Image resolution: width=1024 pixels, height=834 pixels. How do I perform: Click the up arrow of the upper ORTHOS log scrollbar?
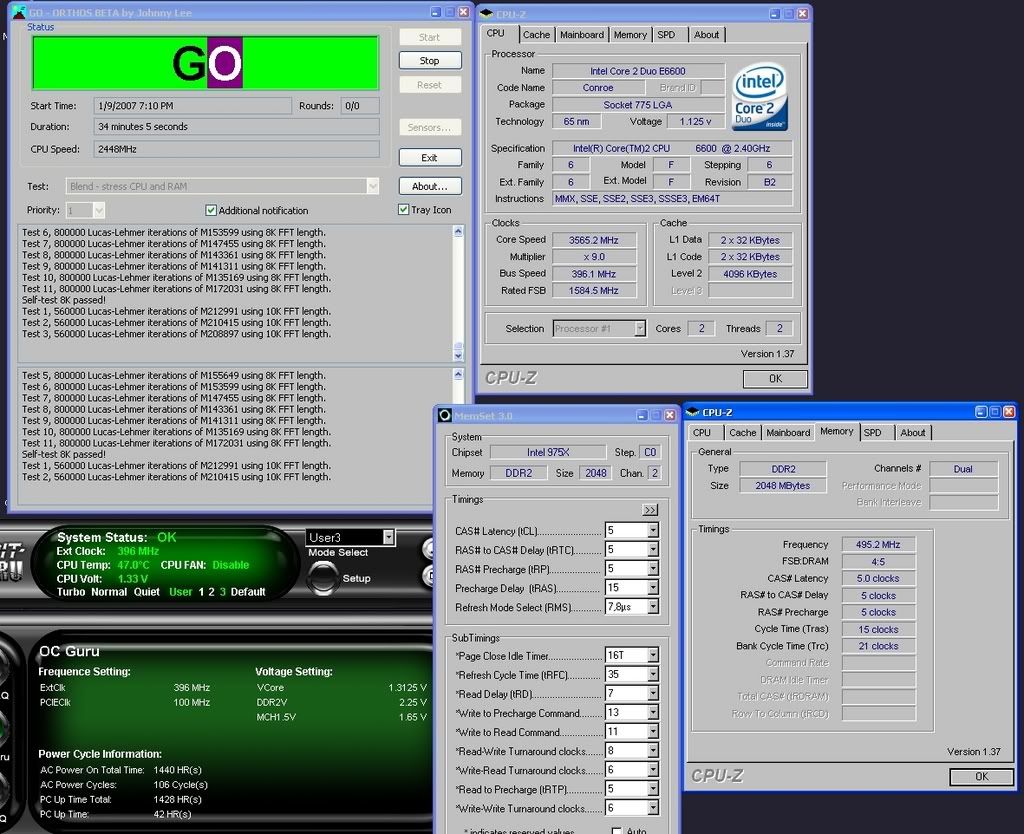458,231
